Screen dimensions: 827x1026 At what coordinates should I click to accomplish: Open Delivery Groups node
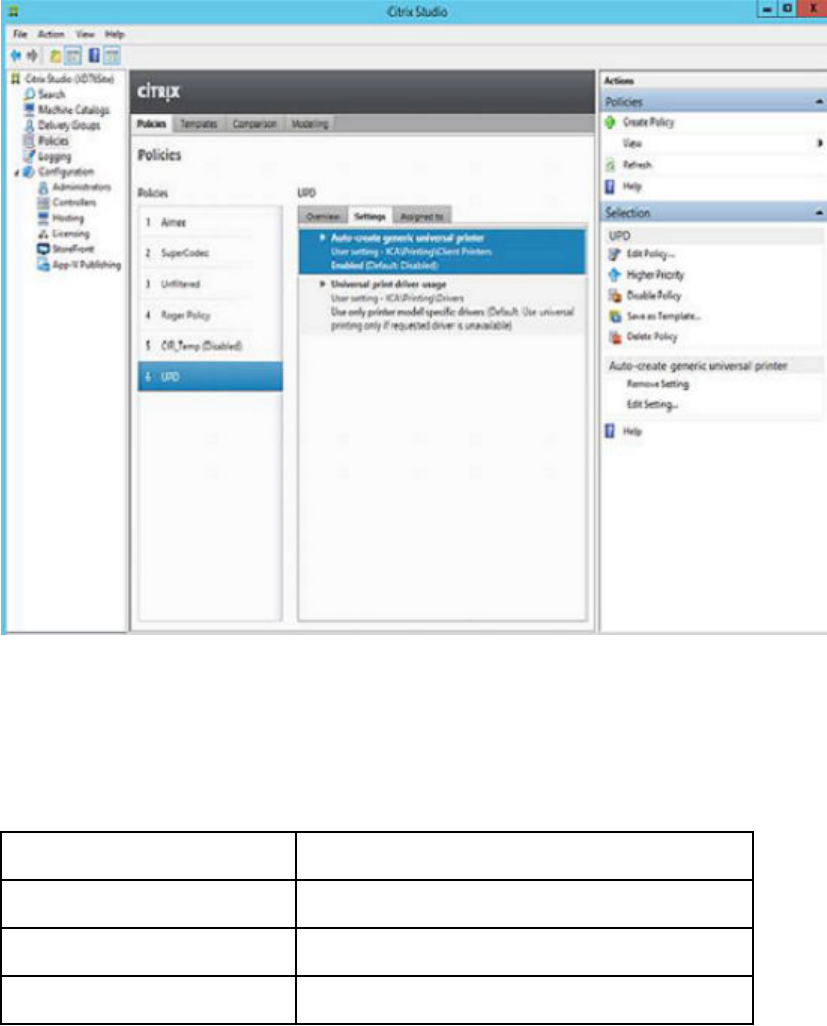click(x=69, y=125)
